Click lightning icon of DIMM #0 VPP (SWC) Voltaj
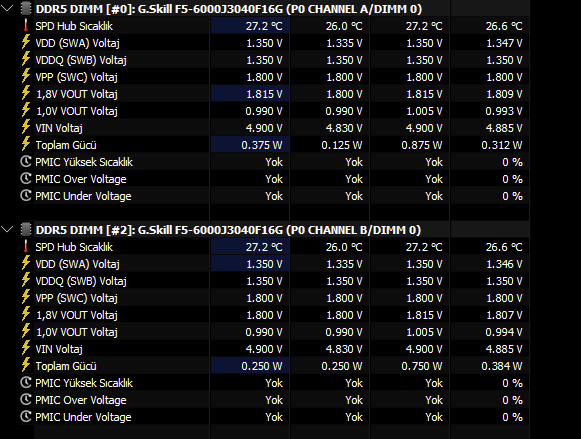The image size is (581, 439). pyautogui.click(x=26, y=76)
